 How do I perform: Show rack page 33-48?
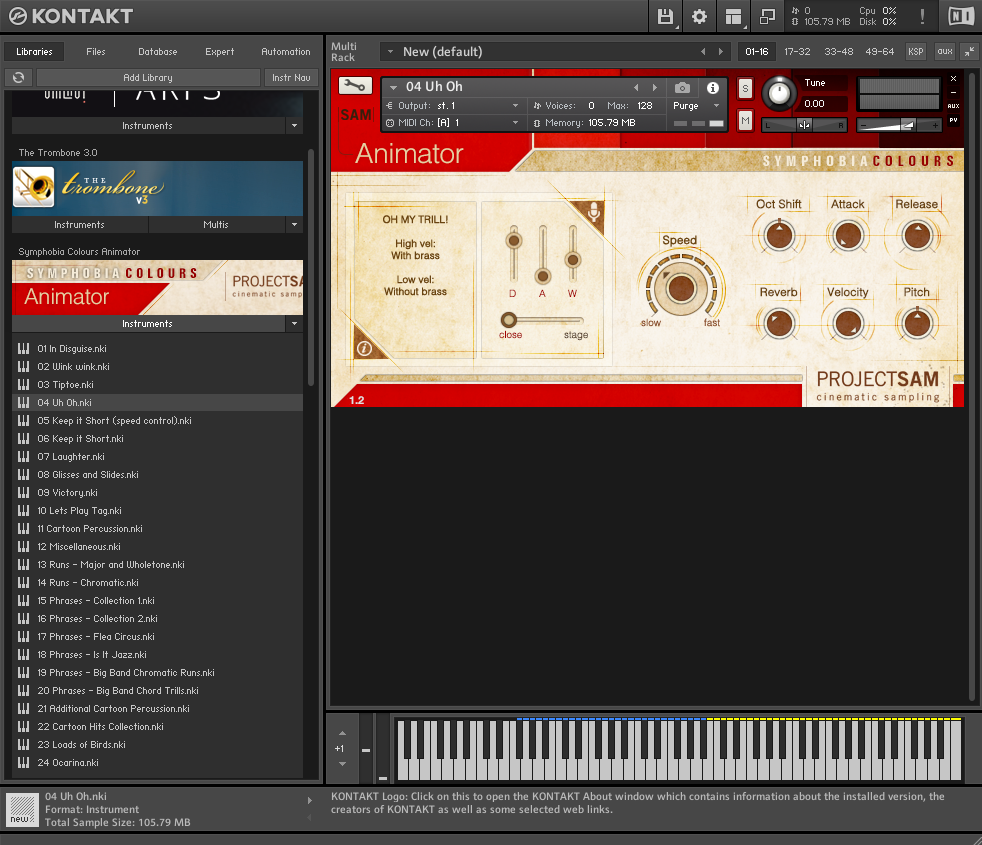[839, 52]
